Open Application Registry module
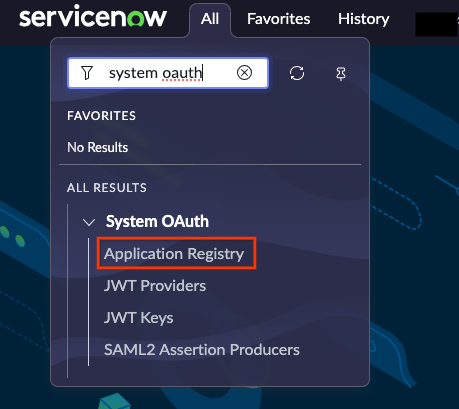 point(174,254)
